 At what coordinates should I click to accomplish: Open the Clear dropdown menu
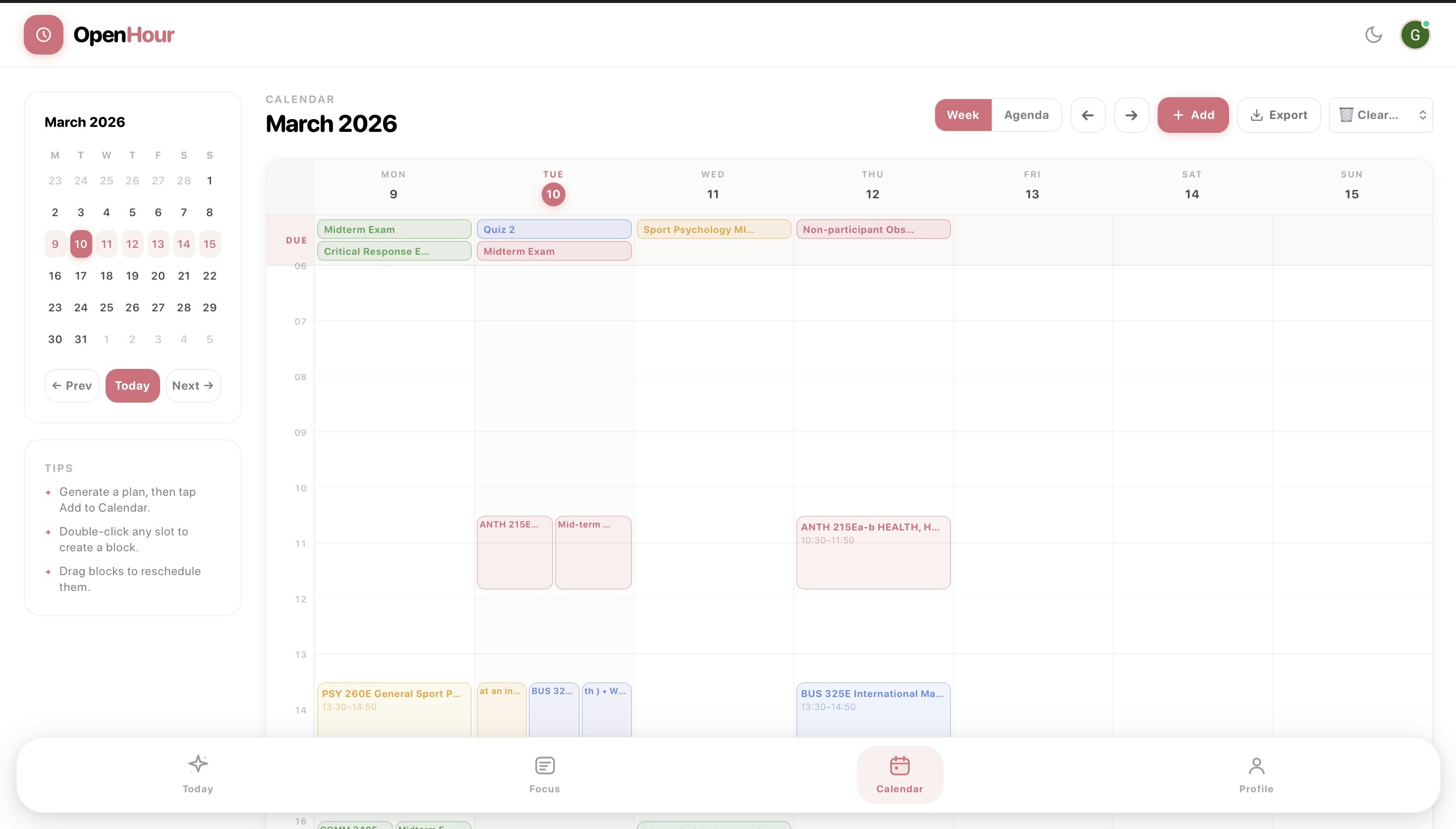click(x=1380, y=115)
